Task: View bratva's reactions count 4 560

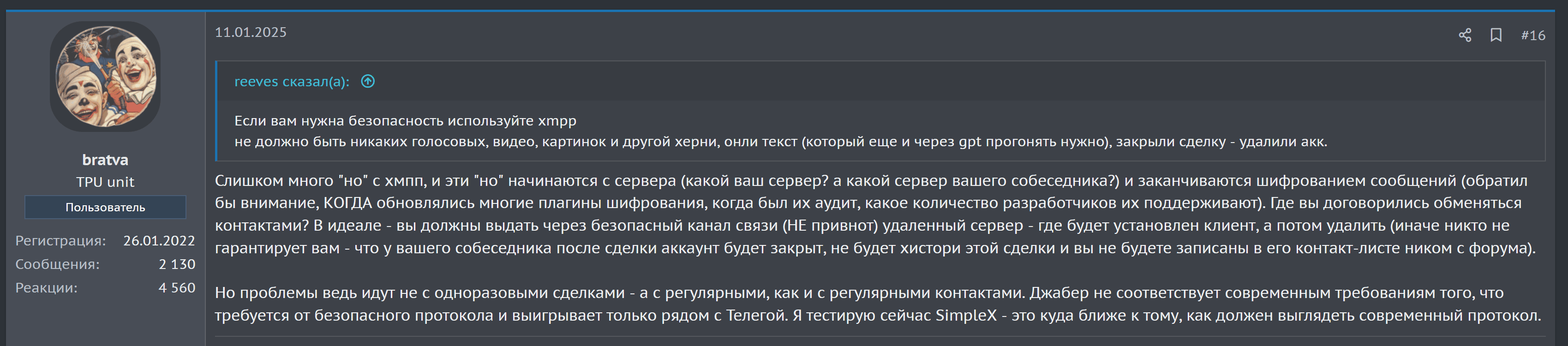Action: [x=177, y=288]
